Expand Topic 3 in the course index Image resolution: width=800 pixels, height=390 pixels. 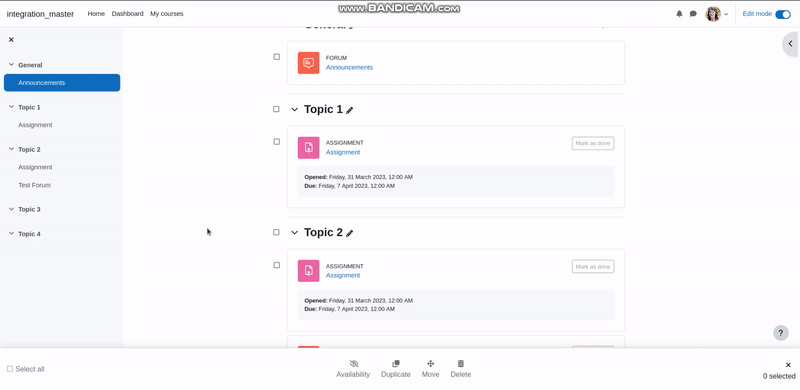point(11,209)
